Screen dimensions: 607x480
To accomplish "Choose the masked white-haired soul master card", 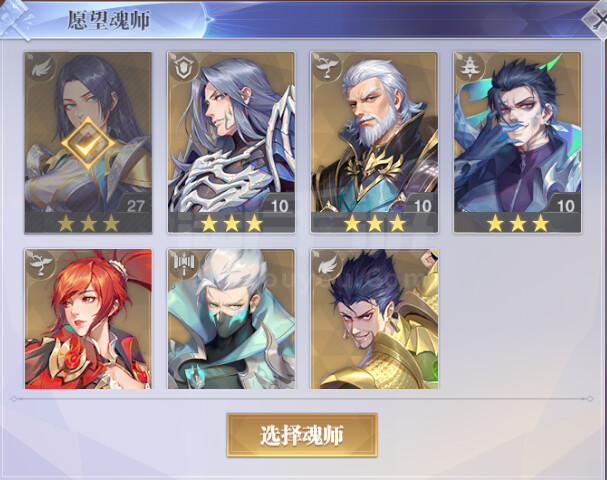I will (231, 319).
